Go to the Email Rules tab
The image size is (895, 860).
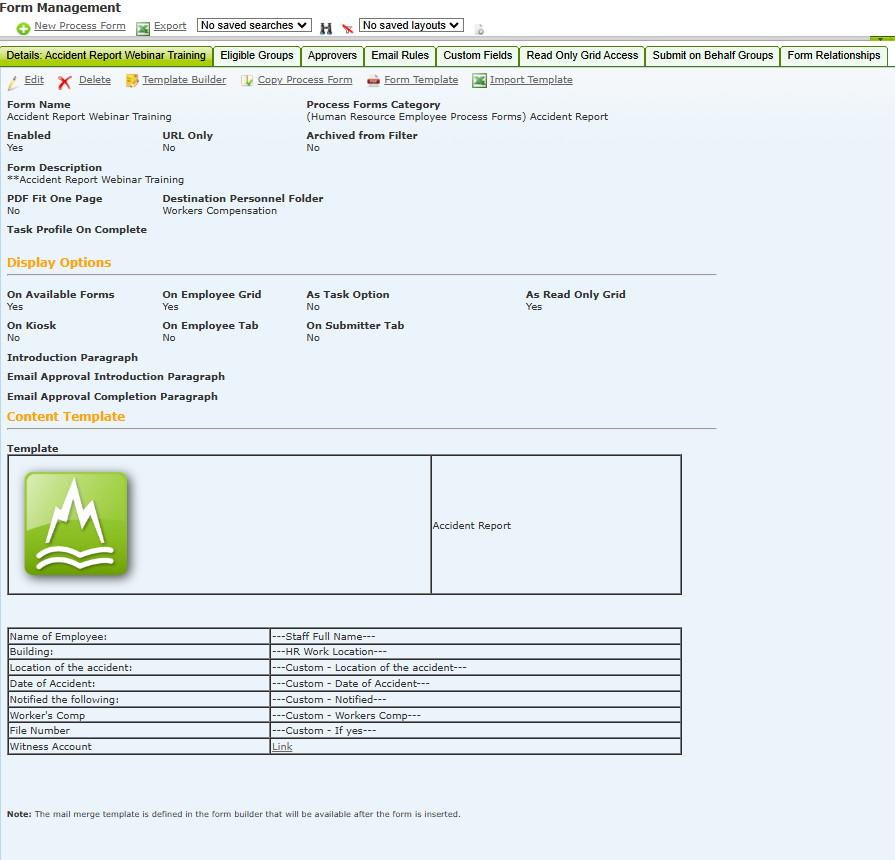pyautogui.click(x=400, y=55)
